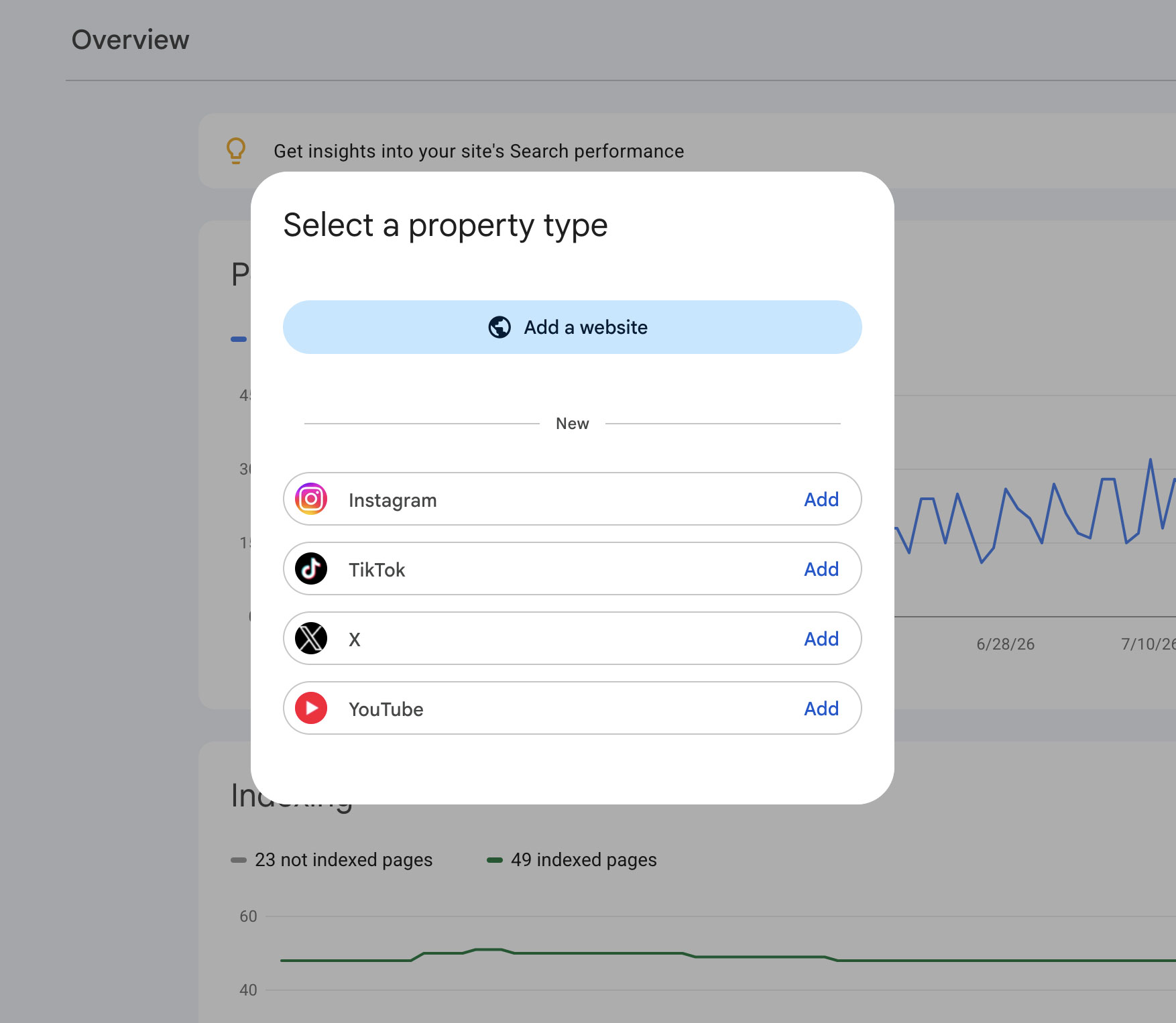Select the Instagram label text
Image resolution: width=1176 pixels, height=1023 pixels.
[x=393, y=501]
